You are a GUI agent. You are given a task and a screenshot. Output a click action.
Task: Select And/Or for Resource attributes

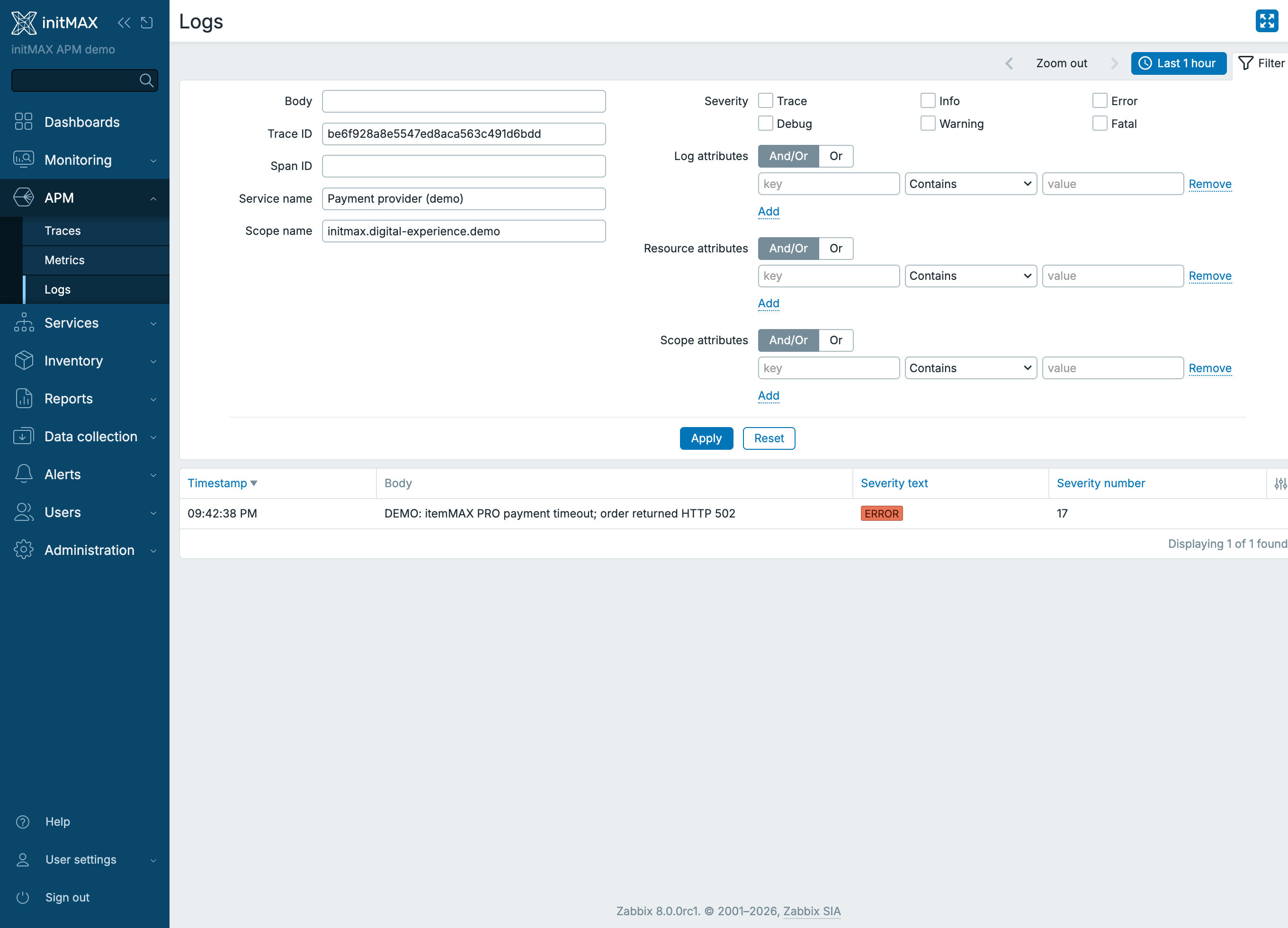788,248
